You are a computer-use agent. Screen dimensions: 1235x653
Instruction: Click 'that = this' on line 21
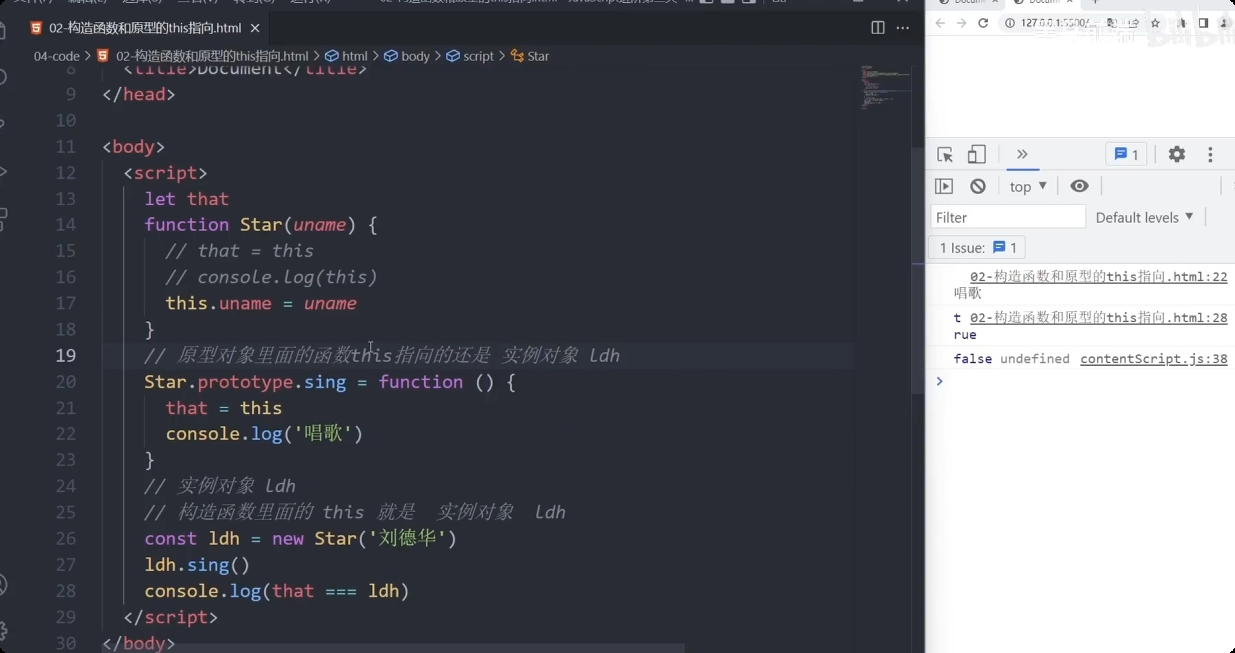tap(224, 408)
